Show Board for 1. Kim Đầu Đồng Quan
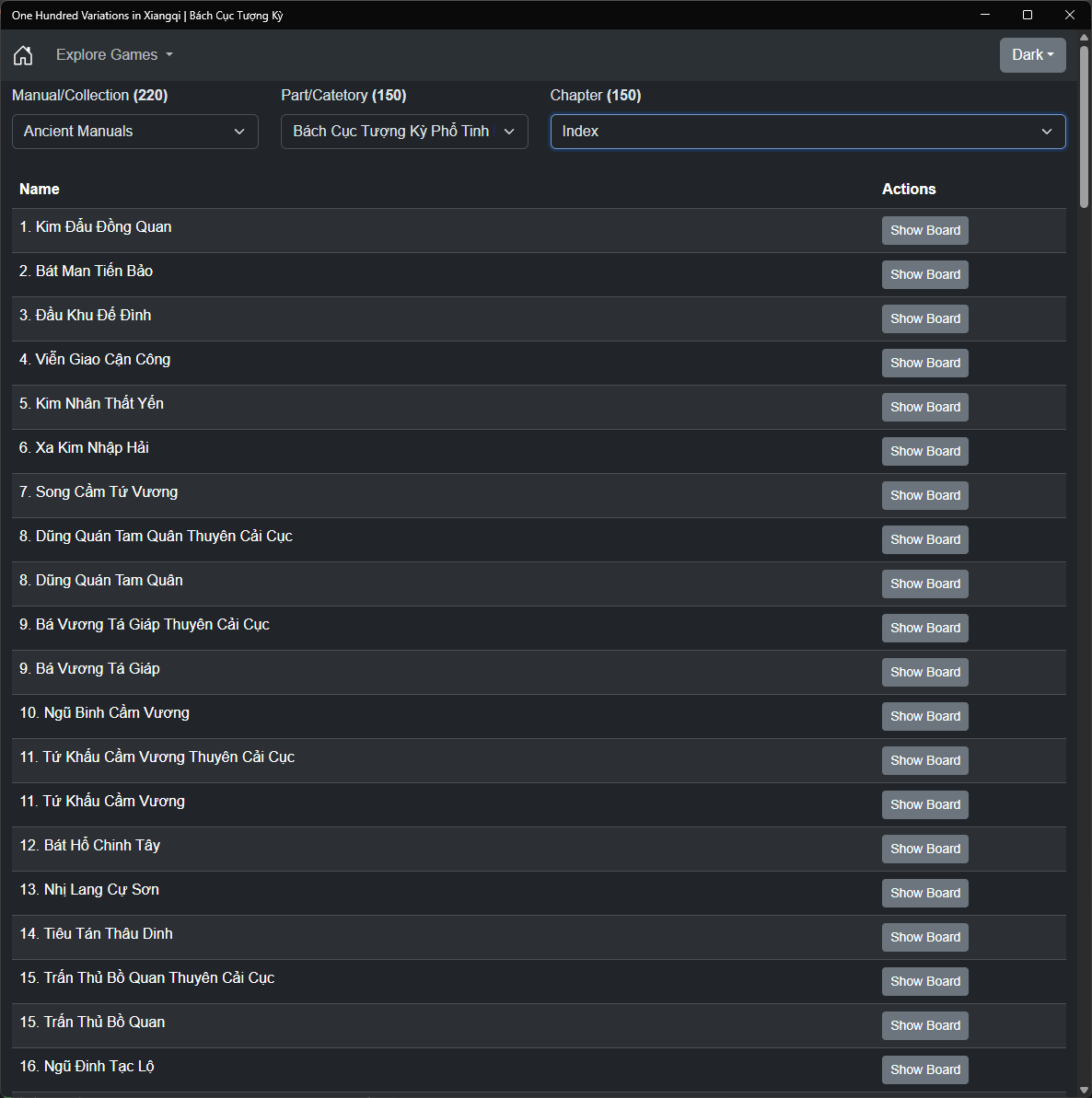This screenshot has width=1092, height=1098. coord(924,230)
